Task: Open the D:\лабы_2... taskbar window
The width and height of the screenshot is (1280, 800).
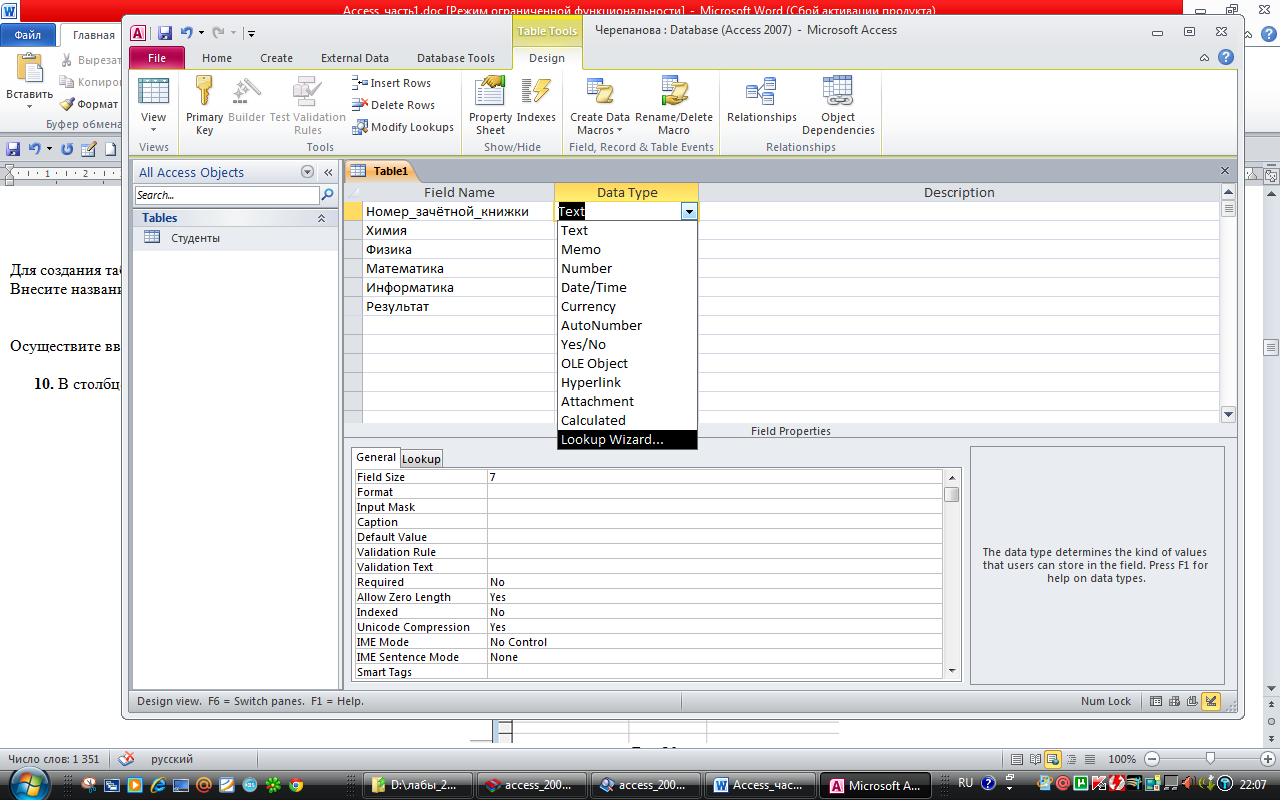Action: [x=418, y=785]
